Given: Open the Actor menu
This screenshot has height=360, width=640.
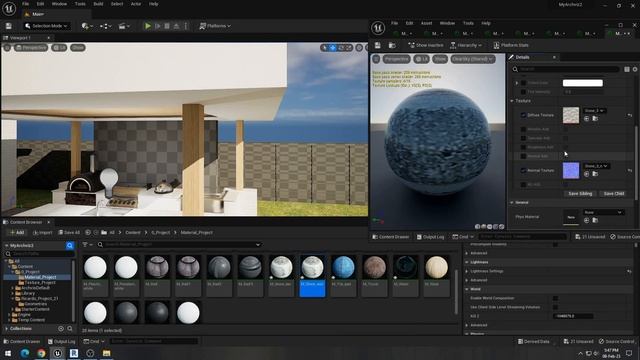Looking at the screenshot, I should 136,4.
